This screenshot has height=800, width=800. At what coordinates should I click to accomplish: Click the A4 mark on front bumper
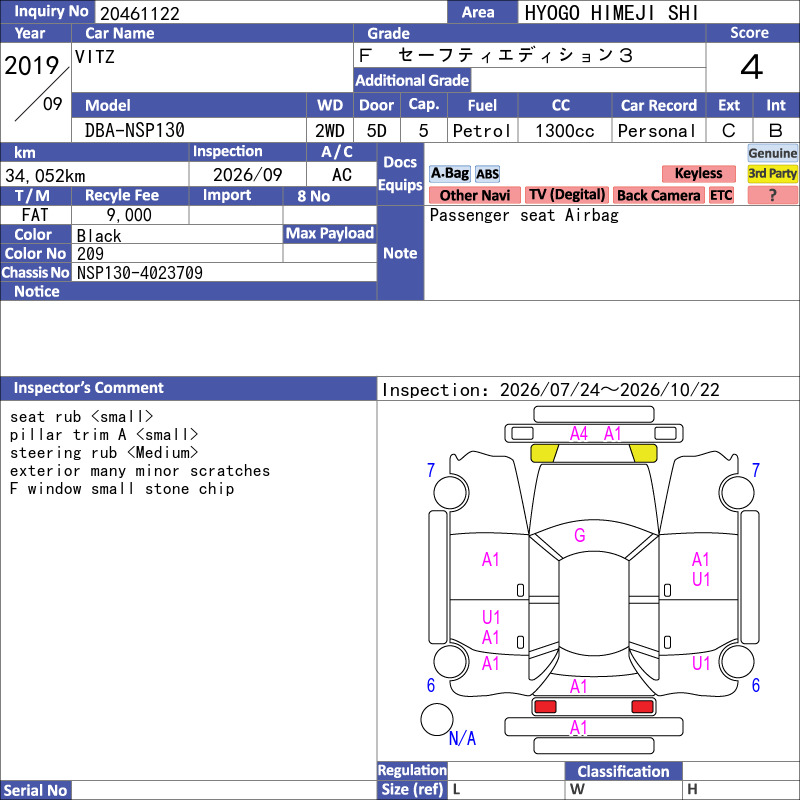click(579, 434)
